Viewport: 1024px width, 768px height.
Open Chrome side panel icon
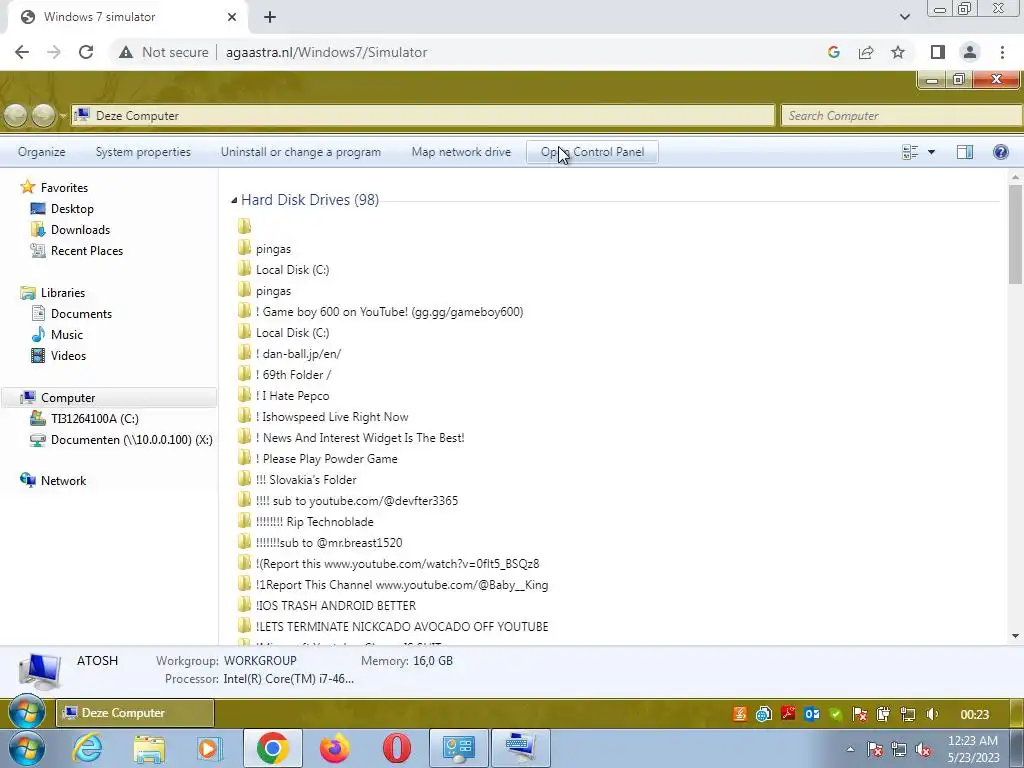(x=938, y=52)
